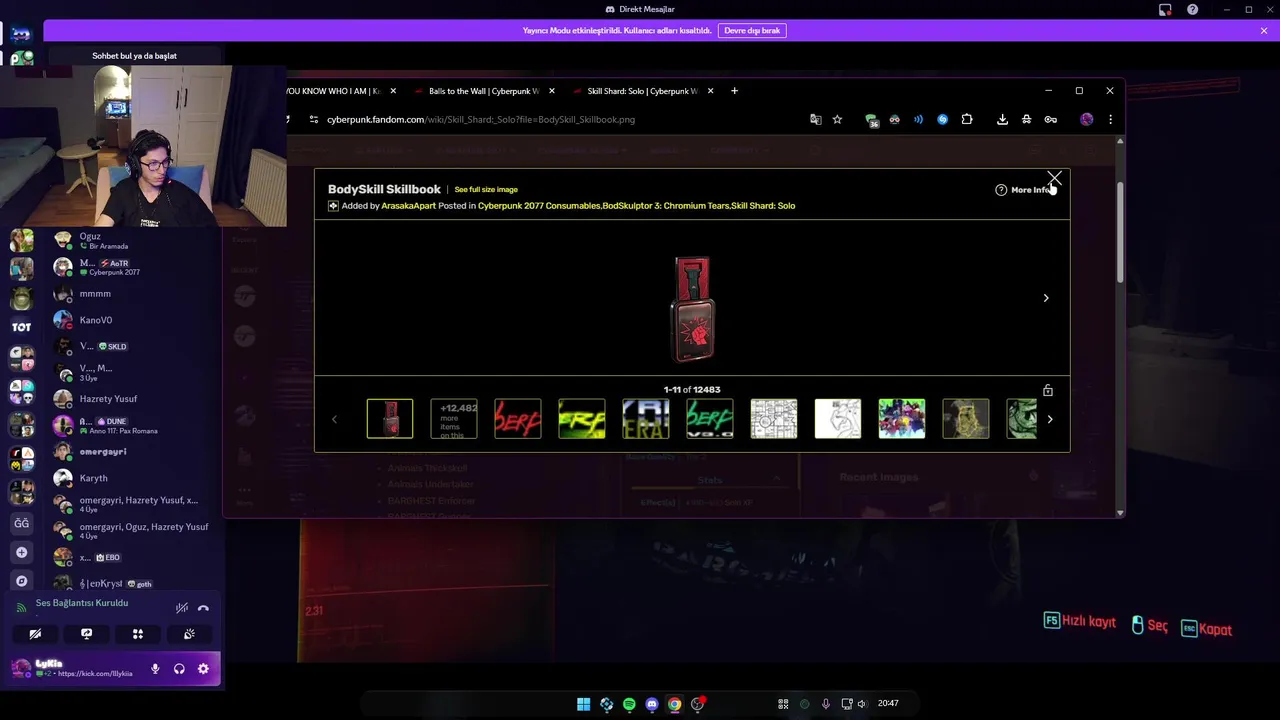Add a server with plus icon

coord(21,552)
